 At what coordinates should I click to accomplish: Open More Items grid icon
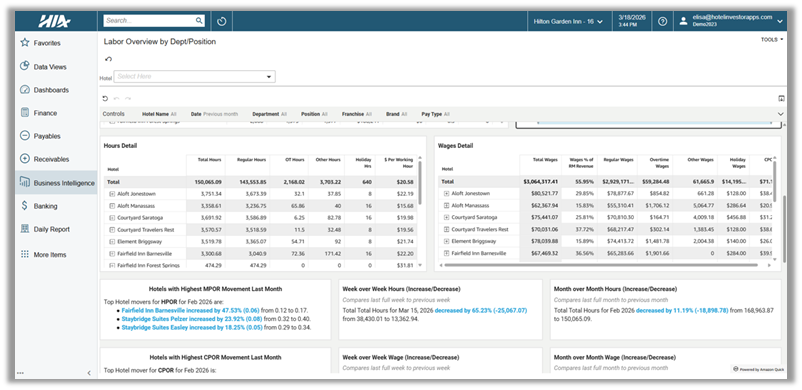tap(24, 254)
